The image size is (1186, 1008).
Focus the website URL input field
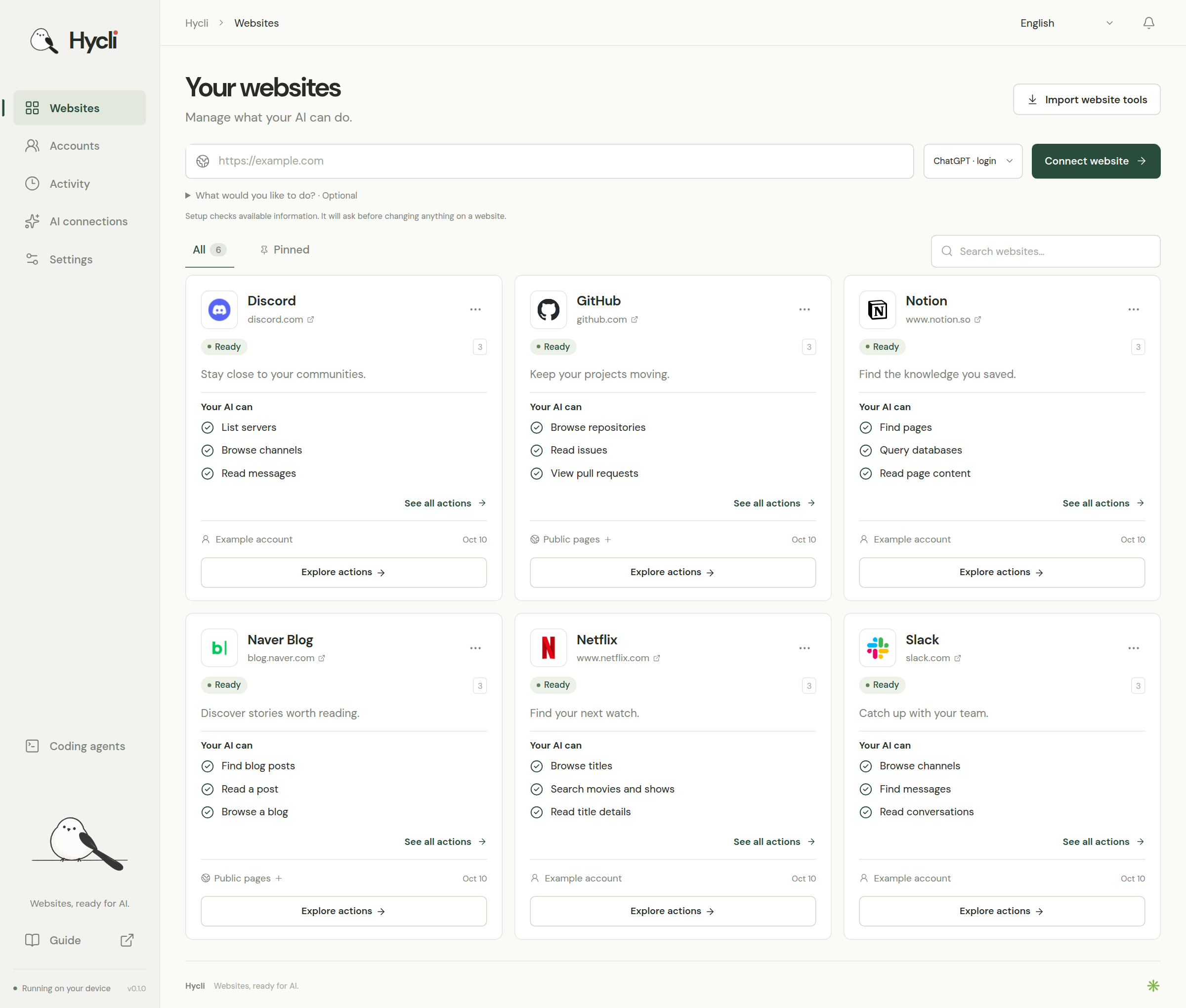tap(550, 161)
